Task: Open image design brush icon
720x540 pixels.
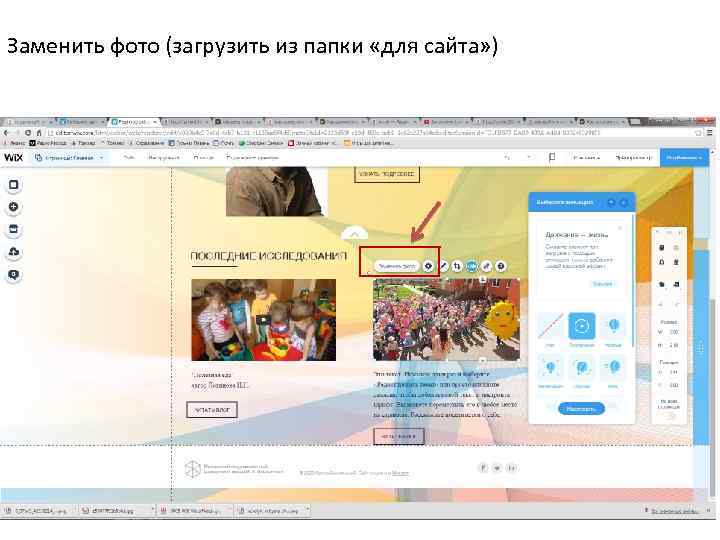Action: 443,266
